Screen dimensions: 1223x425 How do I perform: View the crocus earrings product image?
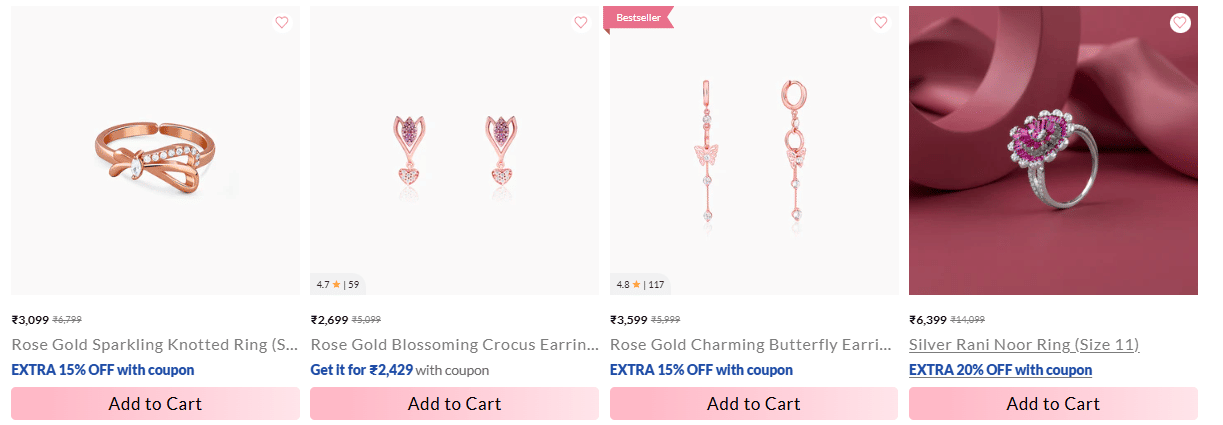454,150
